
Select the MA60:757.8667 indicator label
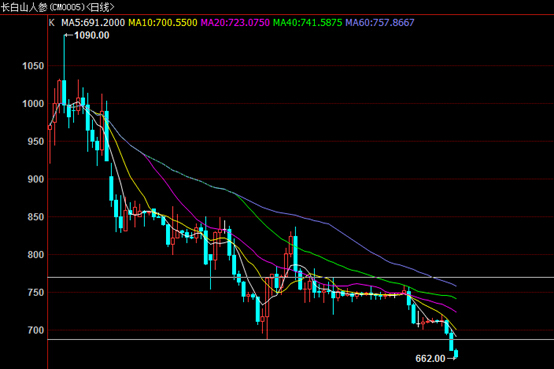[379, 23]
